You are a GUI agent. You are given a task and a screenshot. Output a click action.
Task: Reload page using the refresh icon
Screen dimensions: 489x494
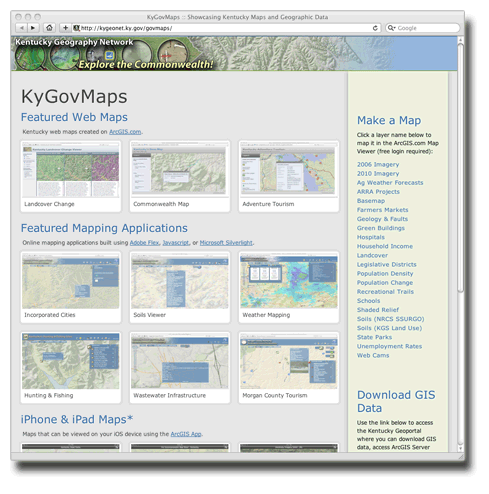tap(375, 28)
